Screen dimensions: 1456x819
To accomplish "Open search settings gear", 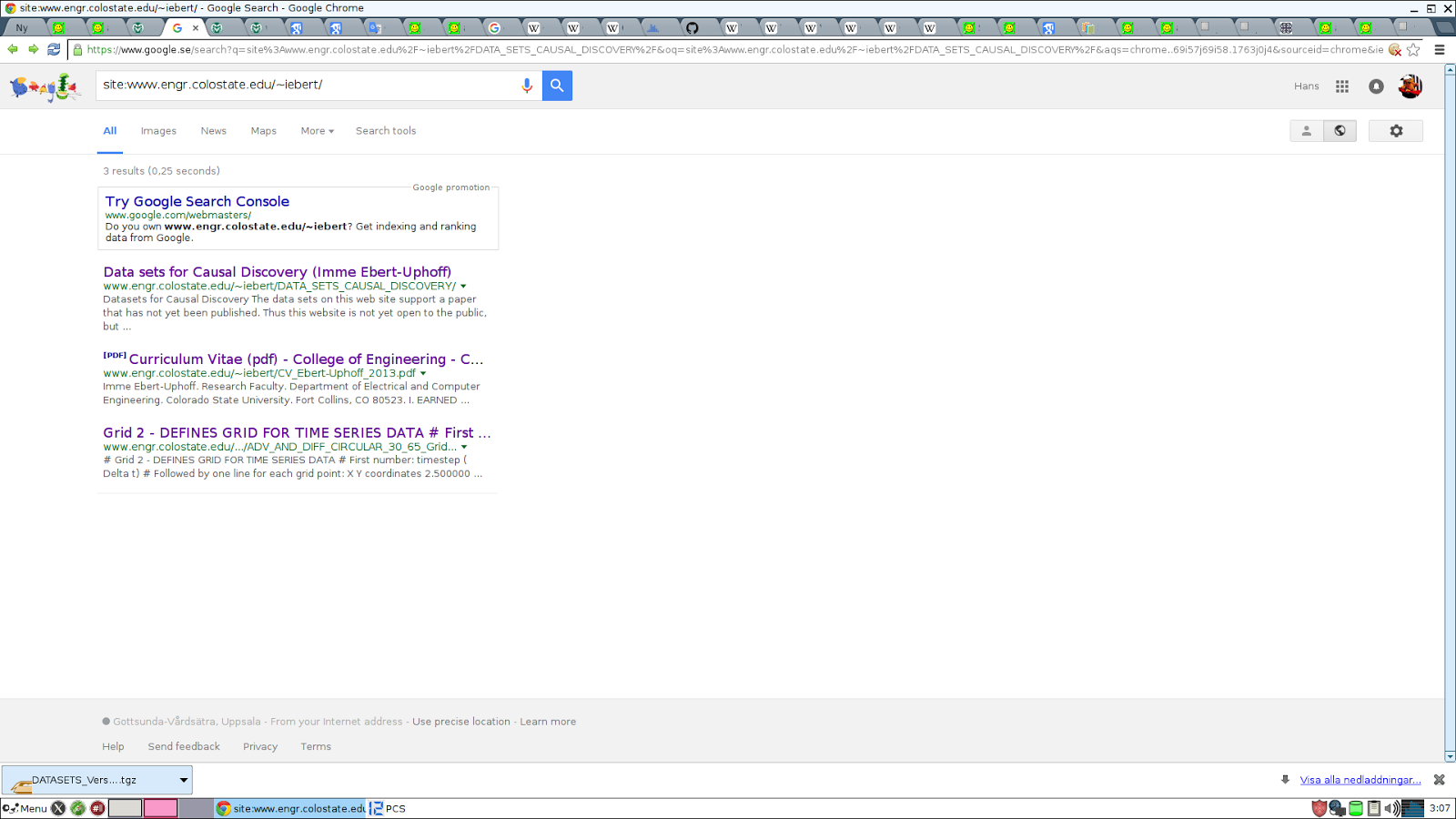I will click(x=1396, y=131).
